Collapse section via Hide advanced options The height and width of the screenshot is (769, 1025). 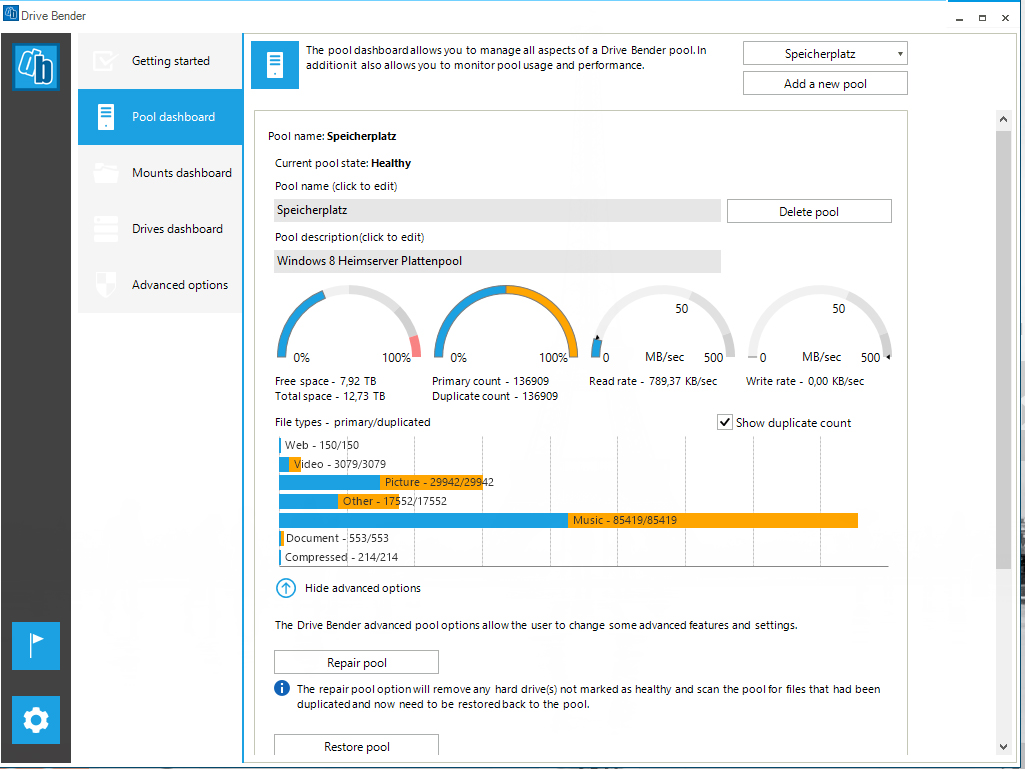point(363,589)
